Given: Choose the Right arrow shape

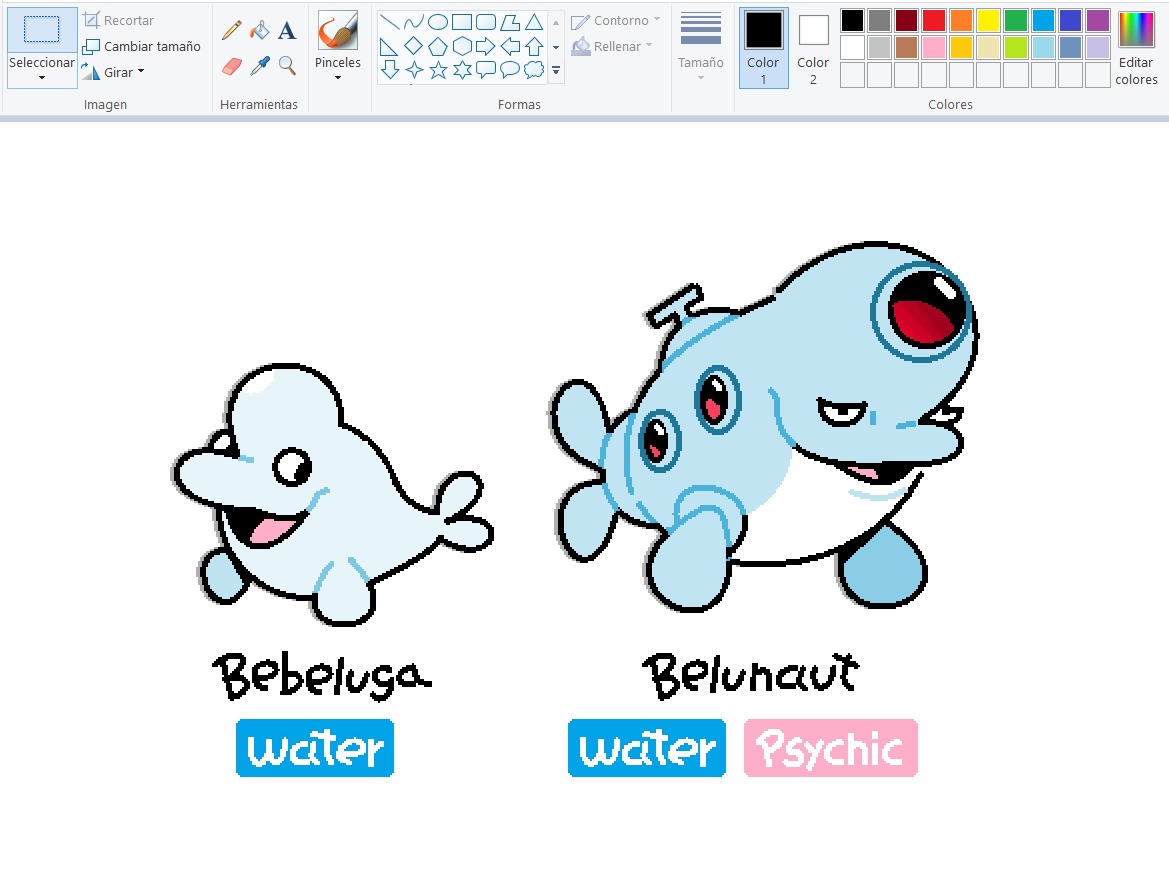Looking at the screenshot, I should [x=485, y=46].
